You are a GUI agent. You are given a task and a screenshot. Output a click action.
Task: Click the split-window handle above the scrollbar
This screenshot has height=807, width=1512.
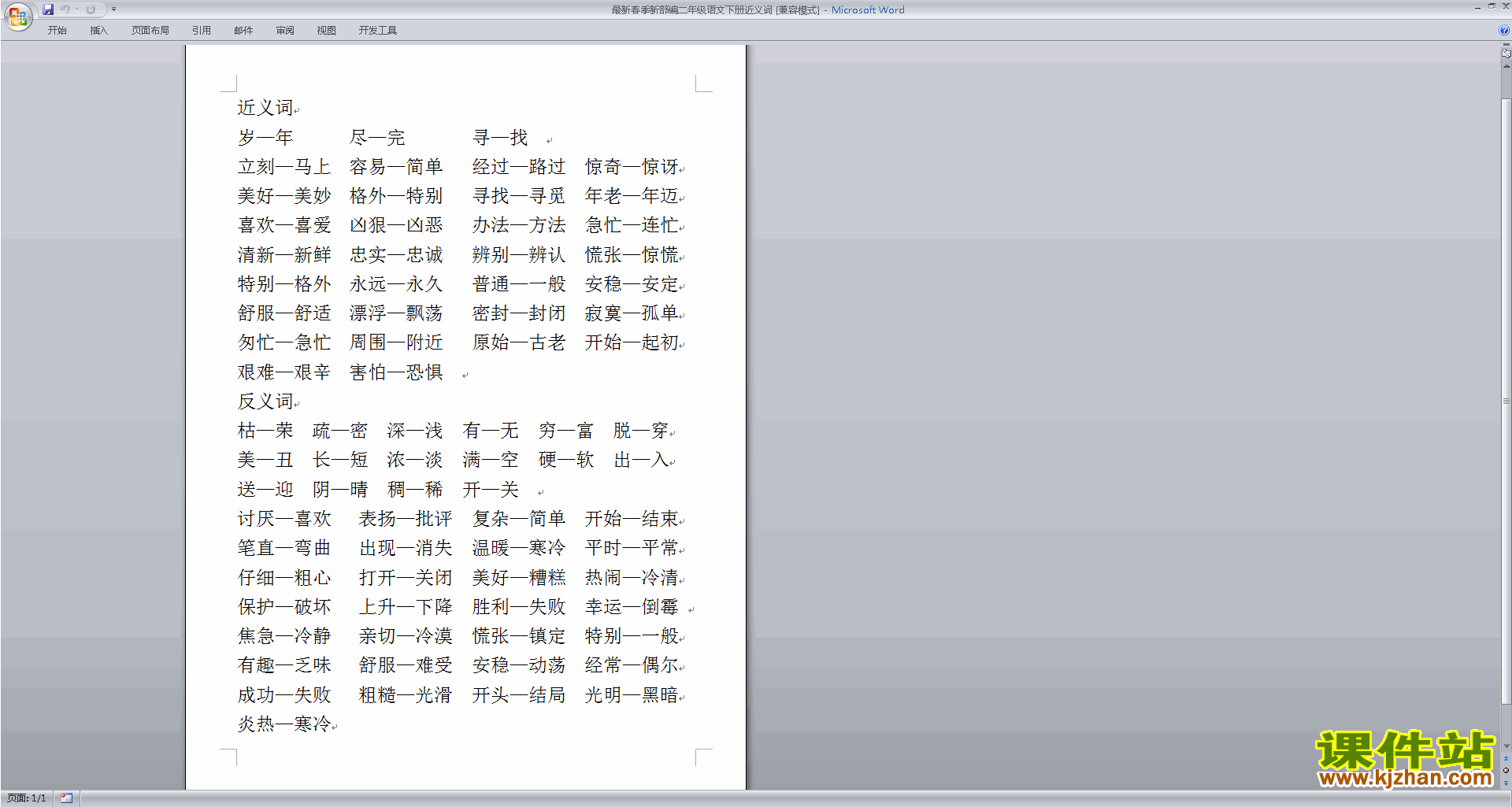coord(1506,45)
